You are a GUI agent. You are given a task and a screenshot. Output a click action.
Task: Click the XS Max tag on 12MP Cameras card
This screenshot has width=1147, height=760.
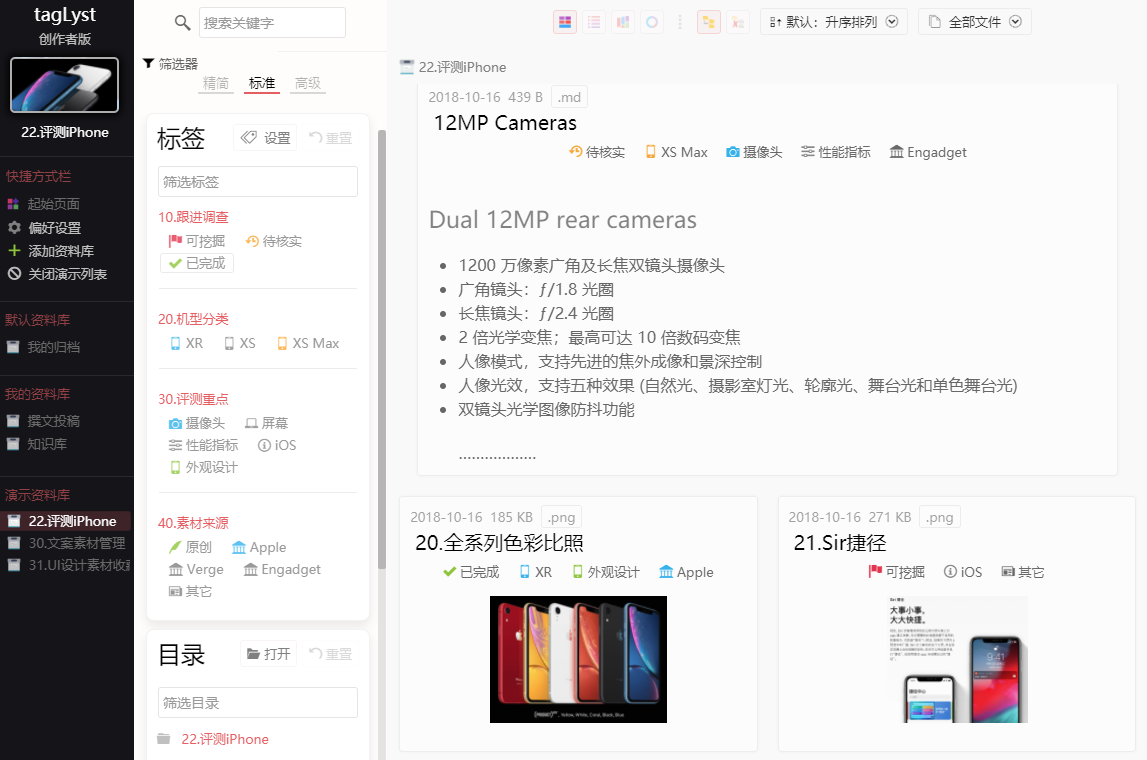(x=677, y=152)
